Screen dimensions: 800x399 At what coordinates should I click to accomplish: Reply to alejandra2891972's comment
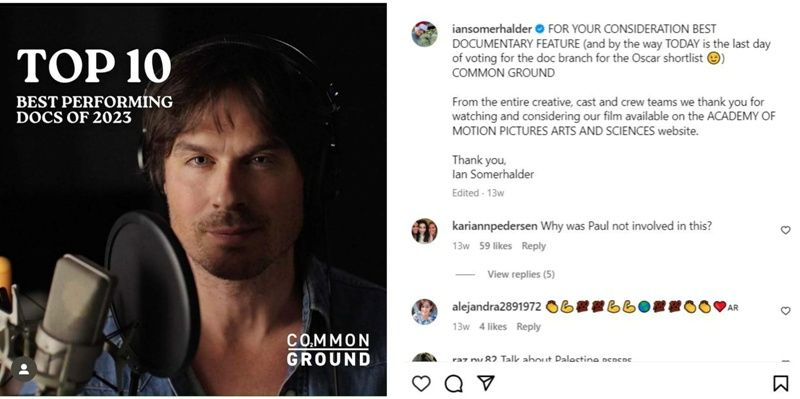click(528, 327)
